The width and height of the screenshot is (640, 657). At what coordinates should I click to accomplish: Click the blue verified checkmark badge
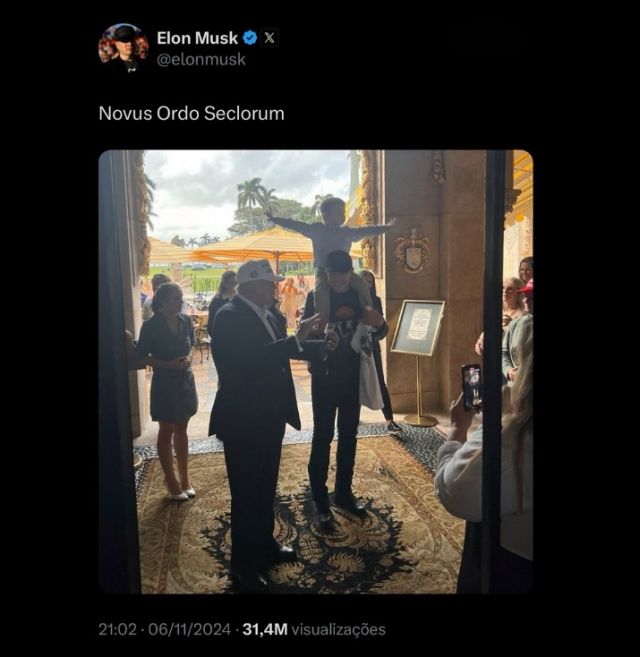click(250, 38)
